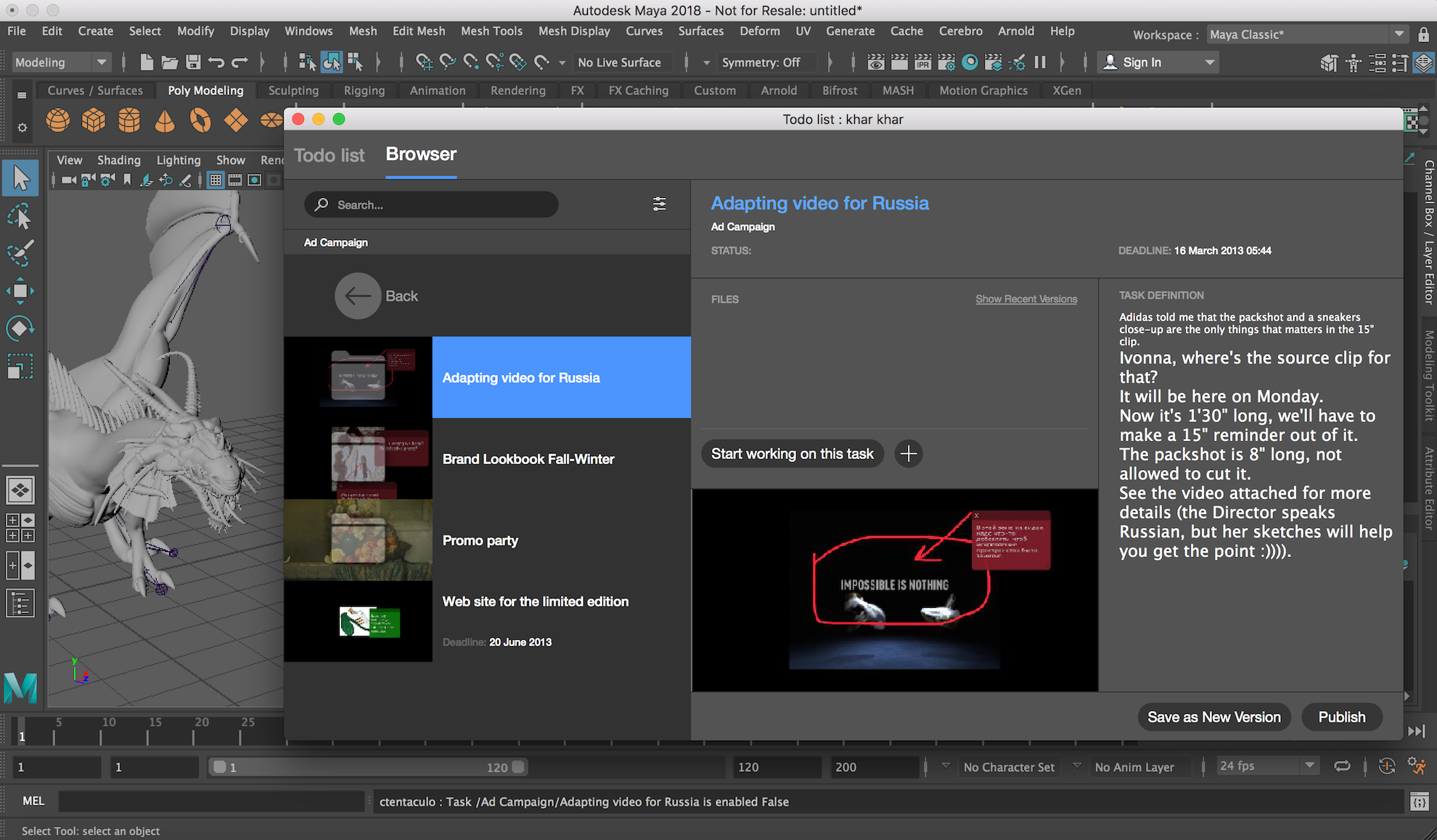Click the Open Scene folder icon
The width and height of the screenshot is (1437, 840).
click(170, 62)
